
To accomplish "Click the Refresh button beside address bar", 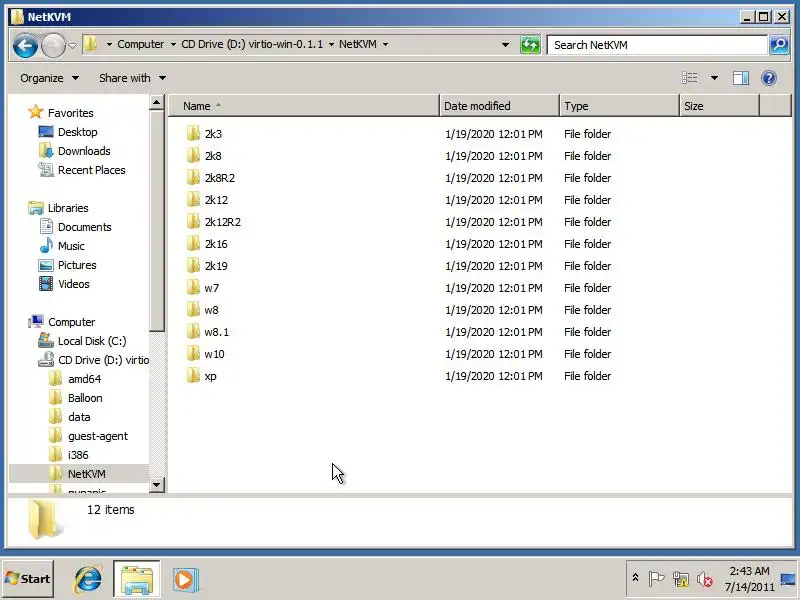I will (530, 45).
